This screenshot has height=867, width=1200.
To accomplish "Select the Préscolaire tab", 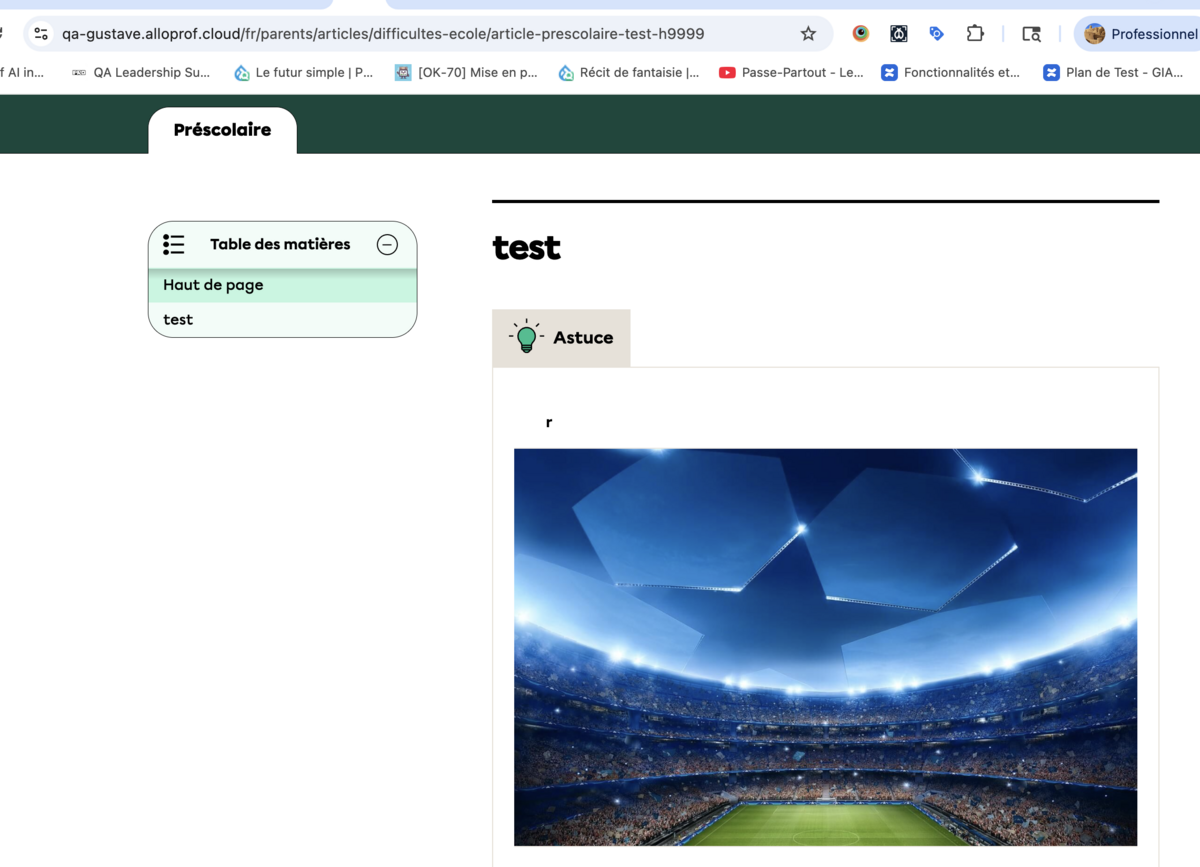I will coord(222,130).
